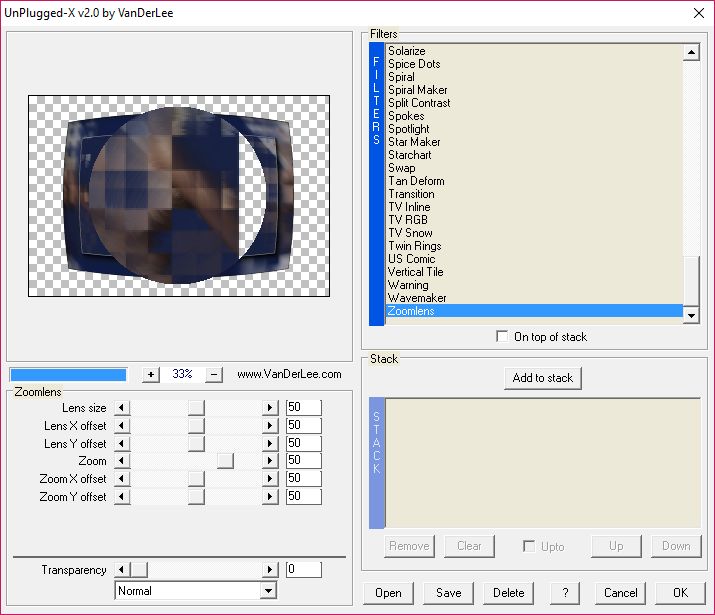Select the Vertical Tile filter
This screenshot has width=715, height=615.
[415, 272]
